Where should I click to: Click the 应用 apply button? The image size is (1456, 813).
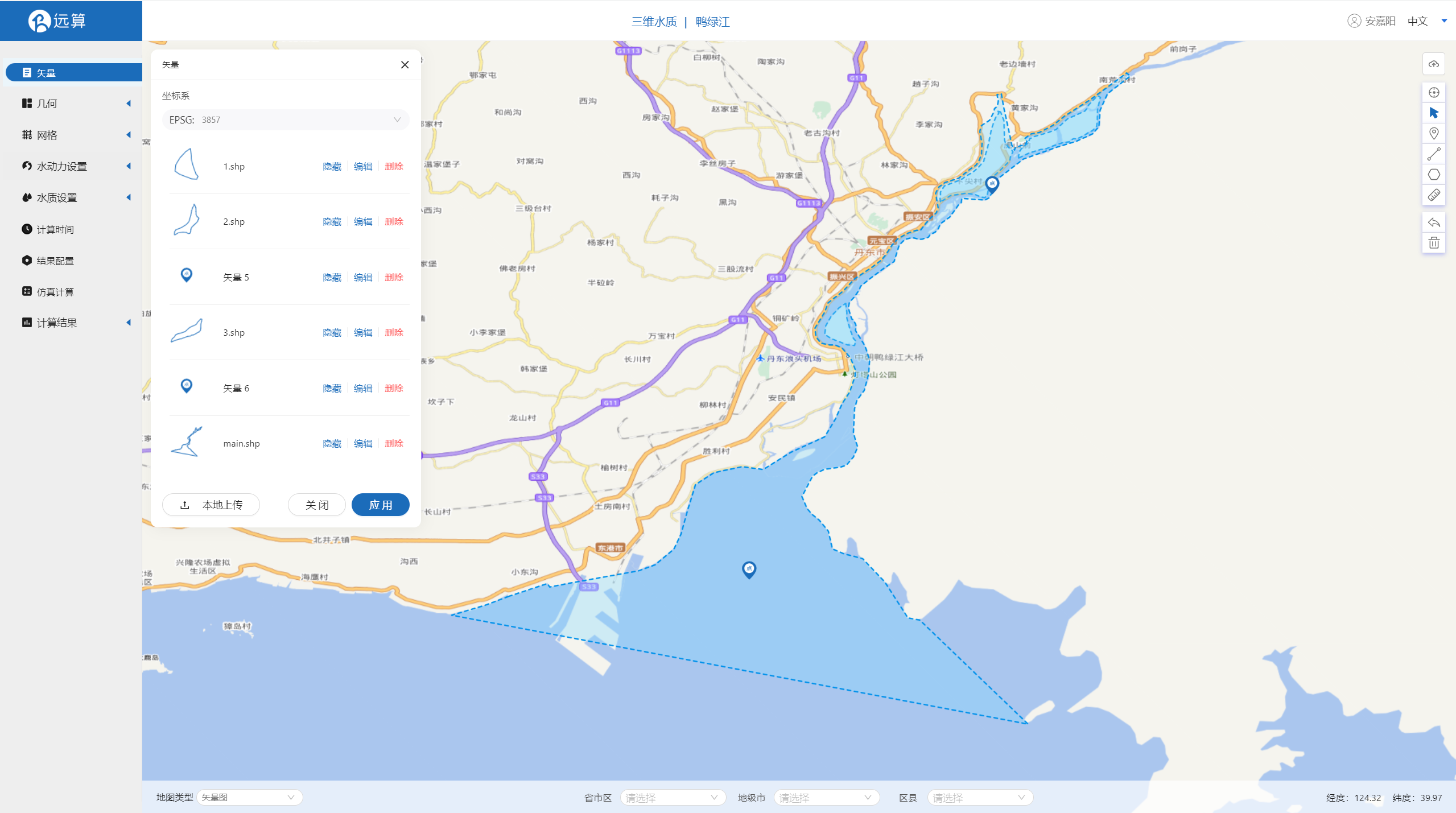pos(381,505)
